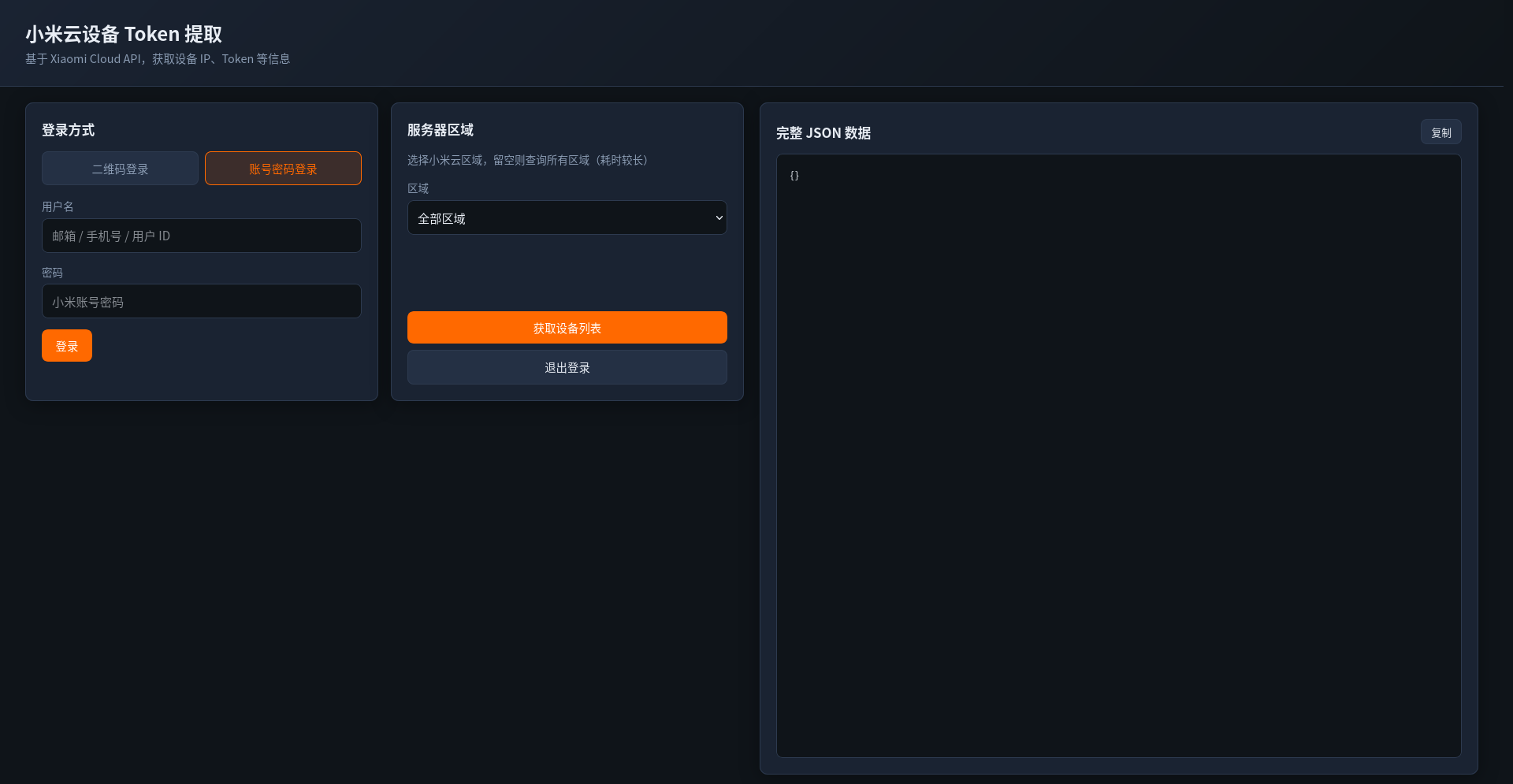Image resolution: width=1513 pixels, height=784 pixels.
Task: Click the 退出登录 button
Action: click(567, 367)
